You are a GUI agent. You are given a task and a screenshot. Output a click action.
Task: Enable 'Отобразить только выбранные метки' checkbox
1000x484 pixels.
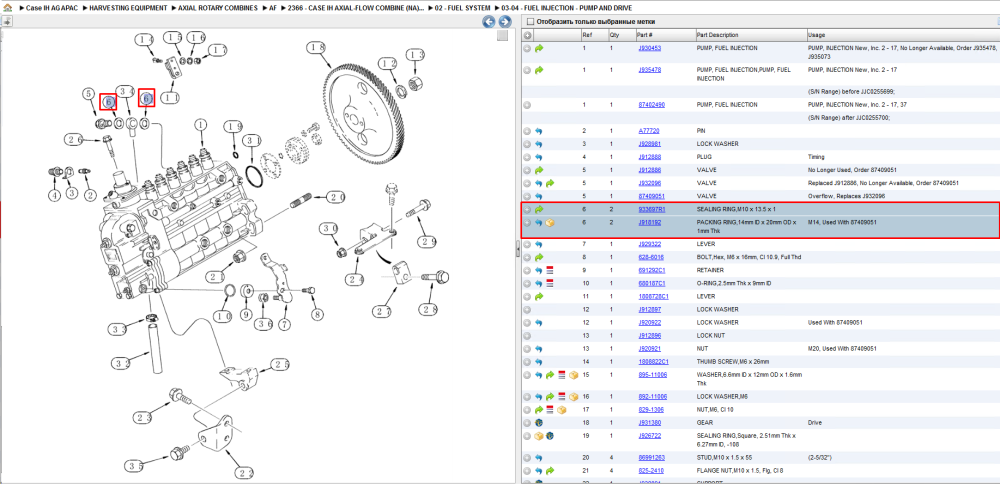[x=529, y=22]
